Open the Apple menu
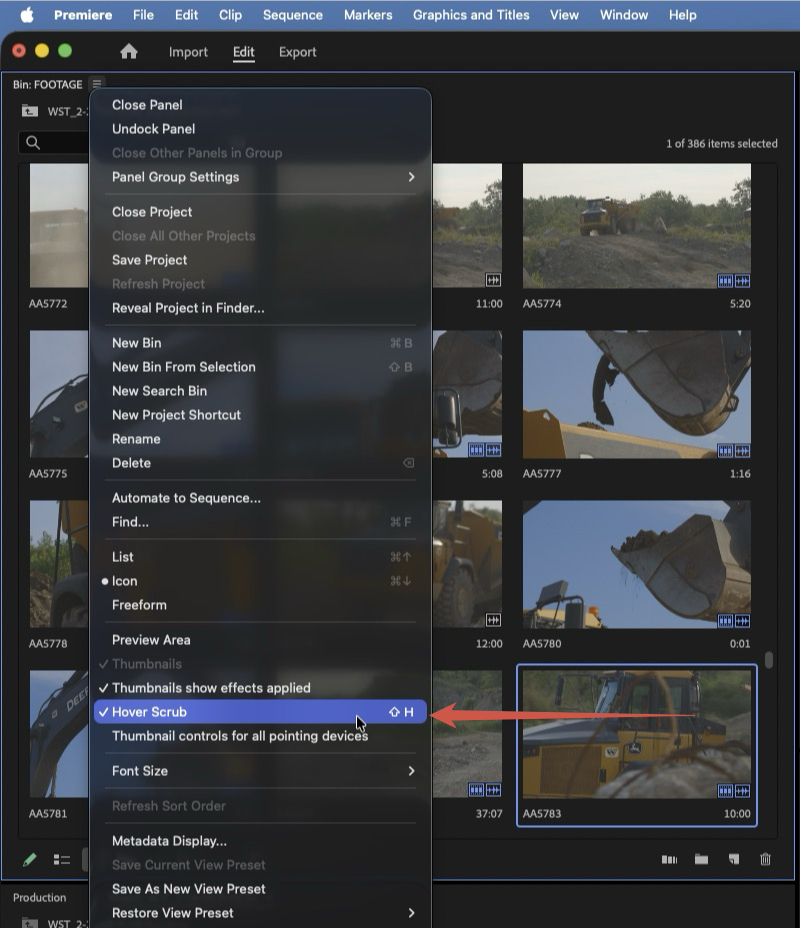 tap(27, 15)
